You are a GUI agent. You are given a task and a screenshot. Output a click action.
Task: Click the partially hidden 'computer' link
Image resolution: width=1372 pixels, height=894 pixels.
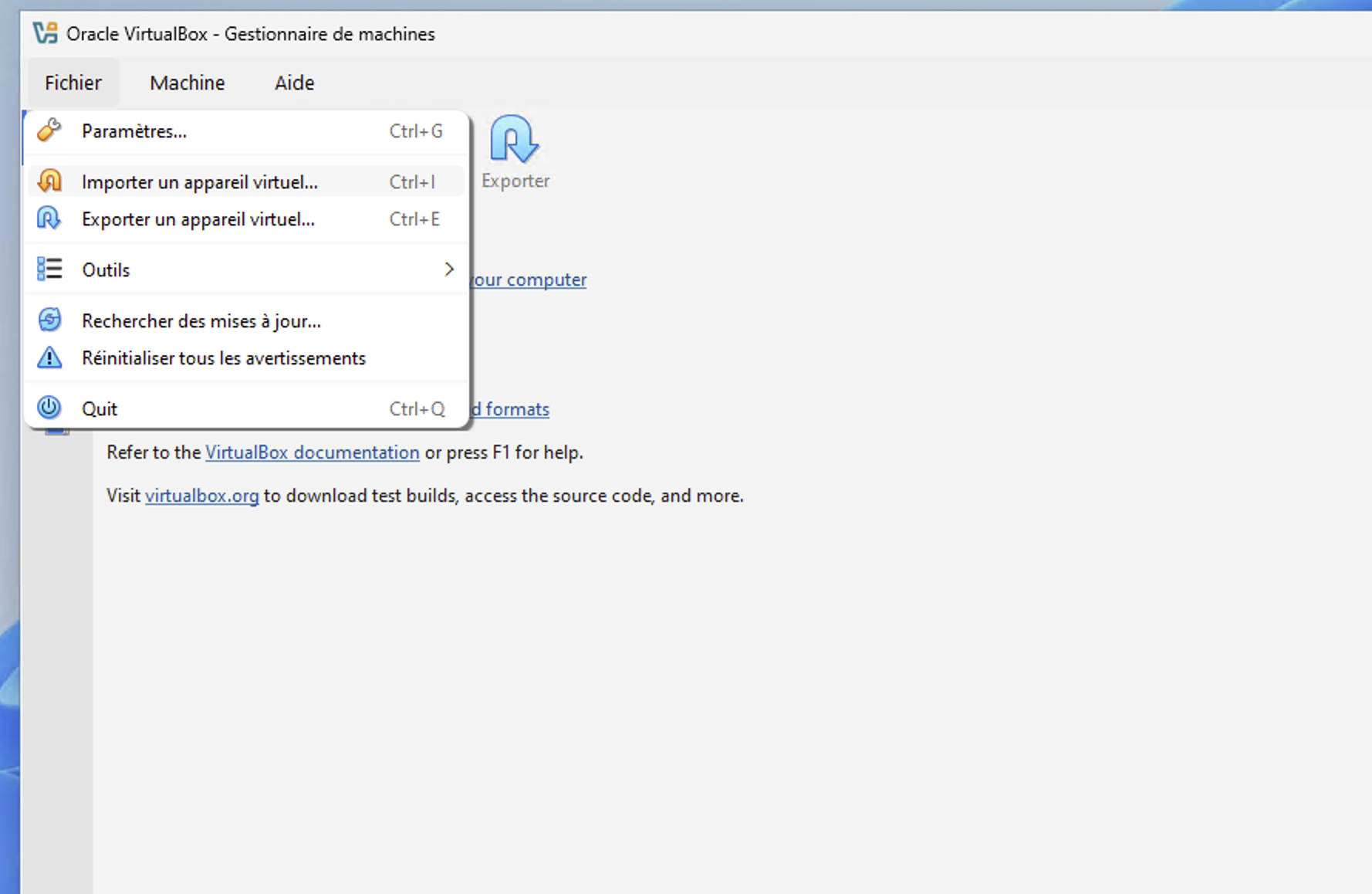tap(529, 279)
